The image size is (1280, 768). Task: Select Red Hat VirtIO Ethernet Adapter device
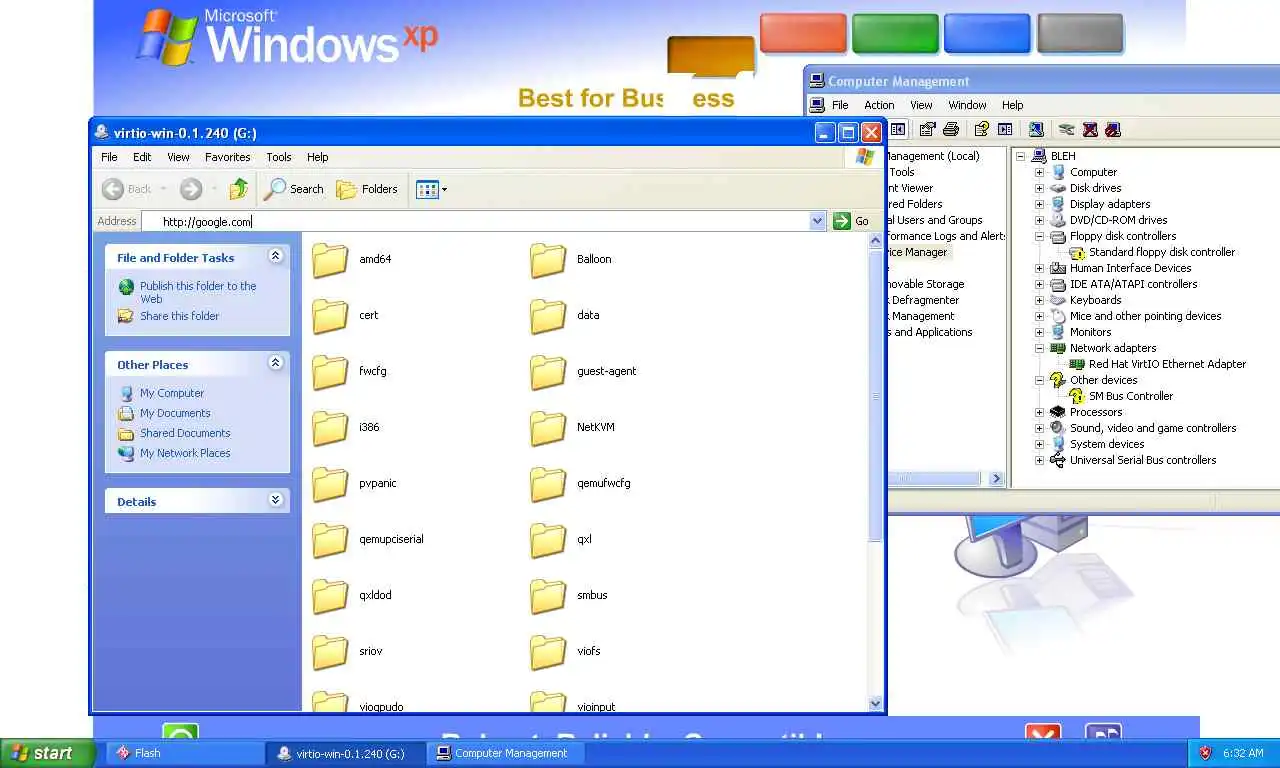coord(1167,364)
